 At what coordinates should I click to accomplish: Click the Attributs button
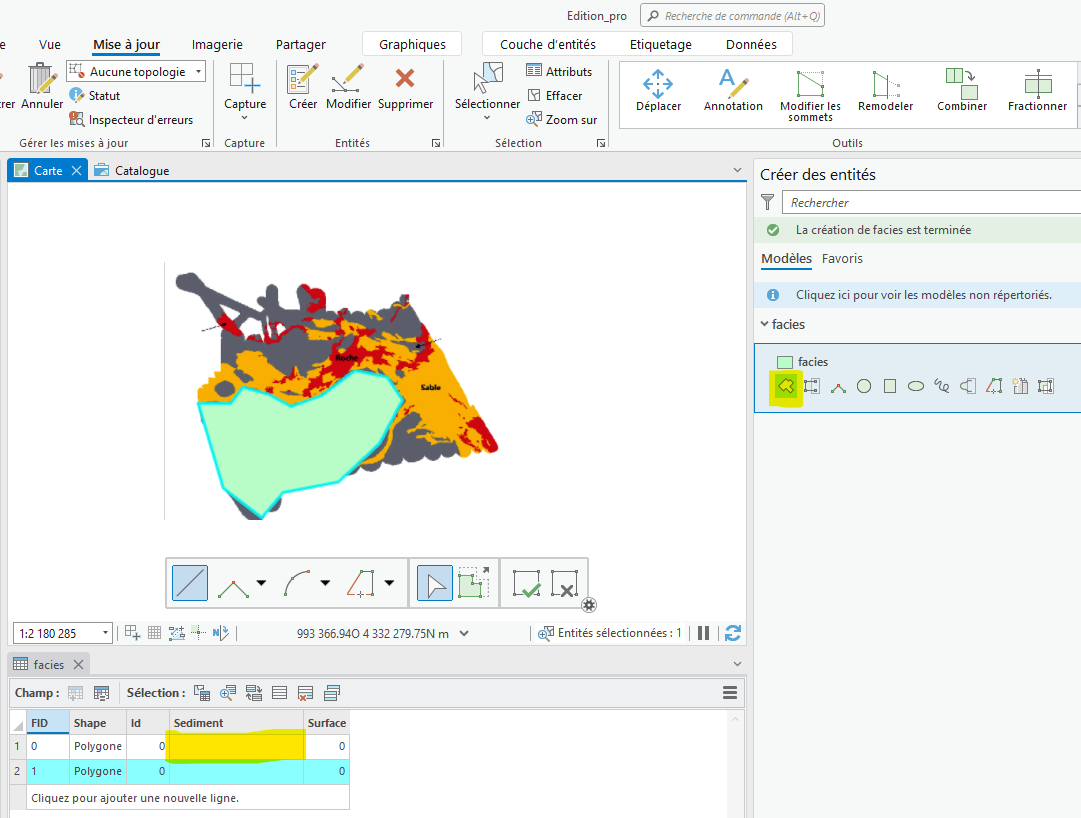tap(559, 72)
